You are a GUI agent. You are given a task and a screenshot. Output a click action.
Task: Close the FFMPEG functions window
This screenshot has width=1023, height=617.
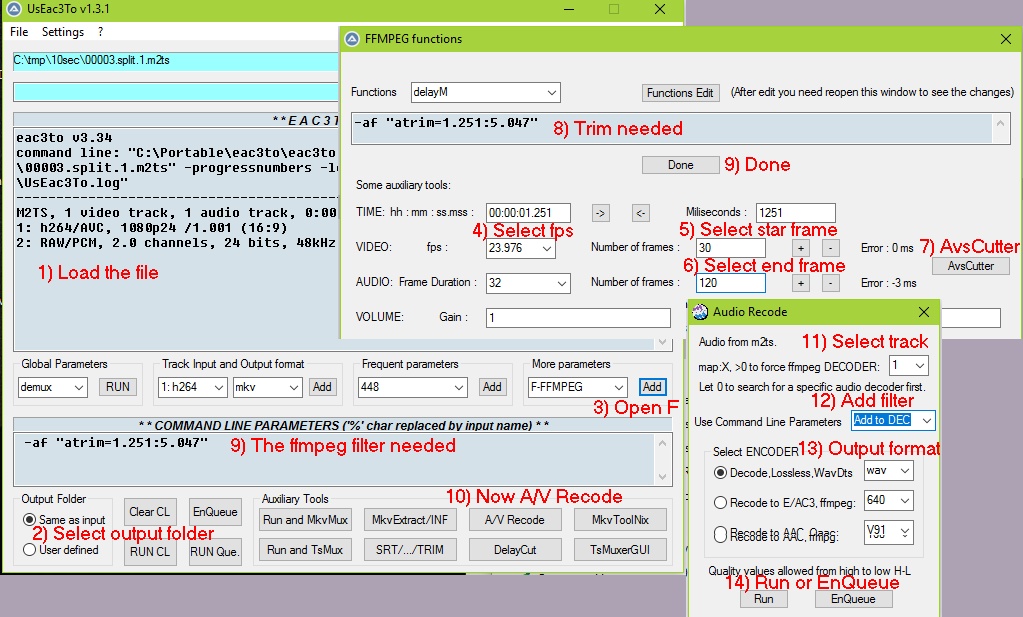tap(1005, 39)
